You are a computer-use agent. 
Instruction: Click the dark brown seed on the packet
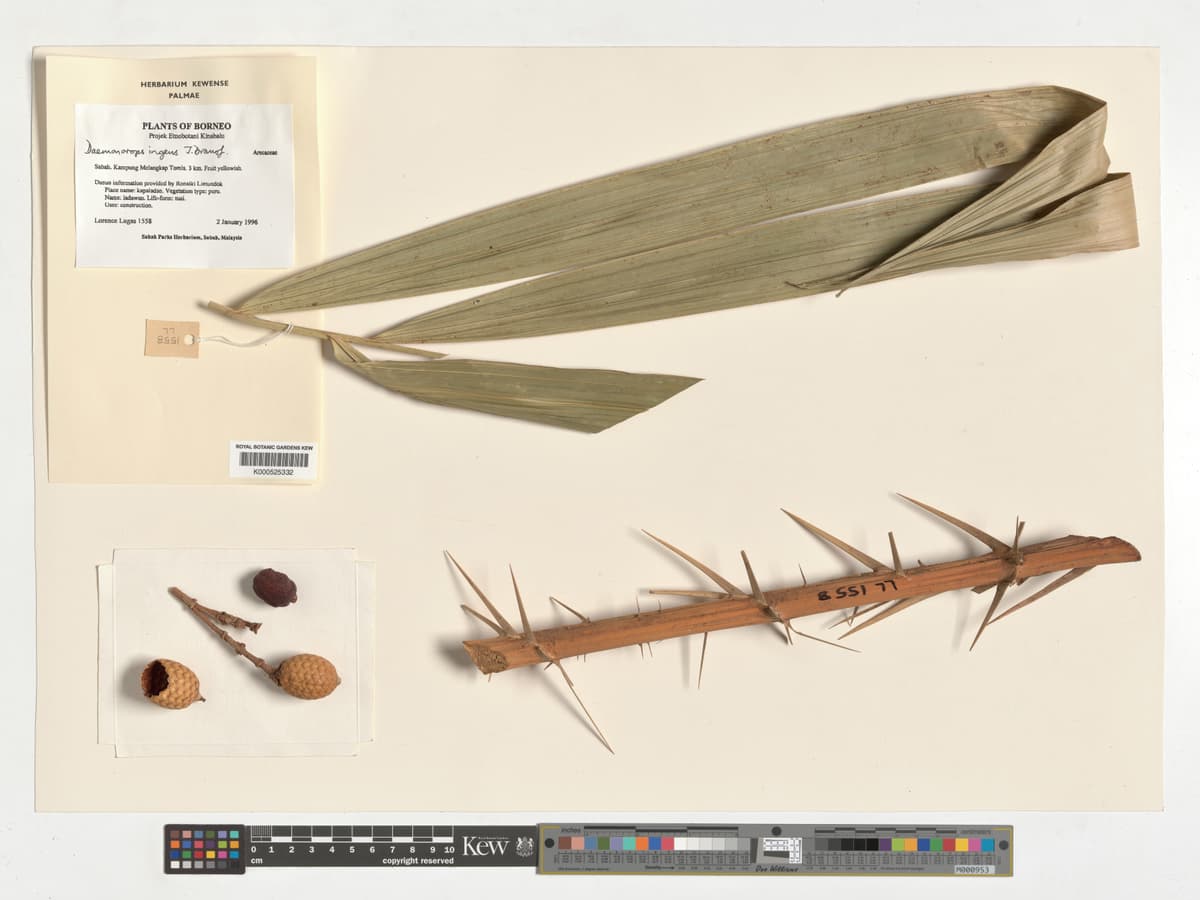pyautogui.click(x=274, y=587)
